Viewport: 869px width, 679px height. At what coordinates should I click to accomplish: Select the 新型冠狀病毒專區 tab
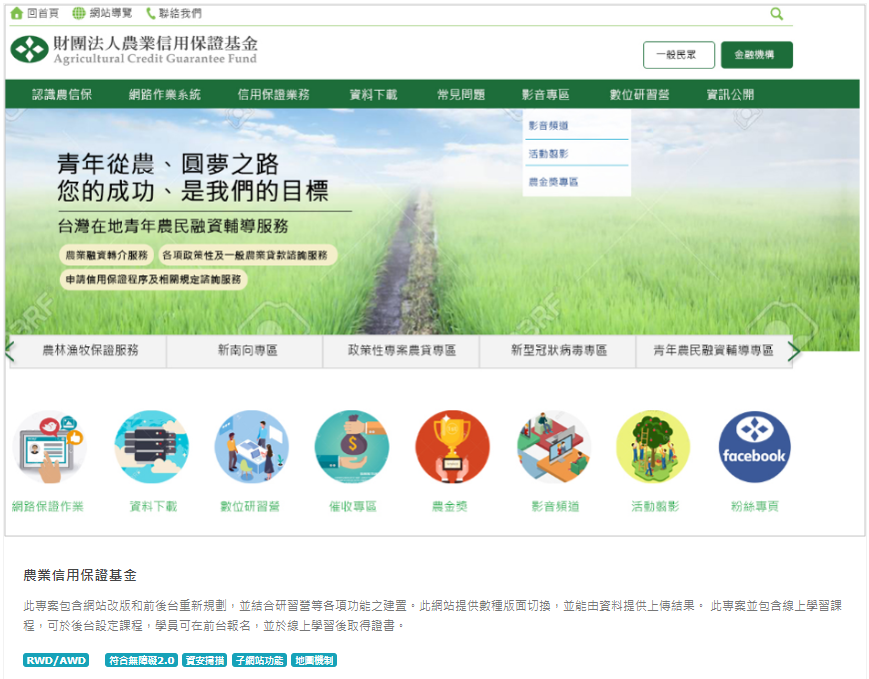tap(558, 351)
